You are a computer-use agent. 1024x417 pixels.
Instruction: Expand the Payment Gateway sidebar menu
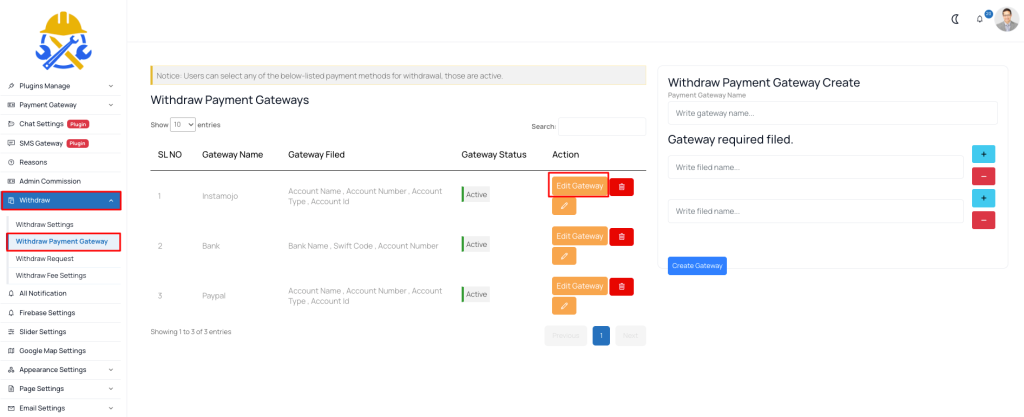coord(60,104)
